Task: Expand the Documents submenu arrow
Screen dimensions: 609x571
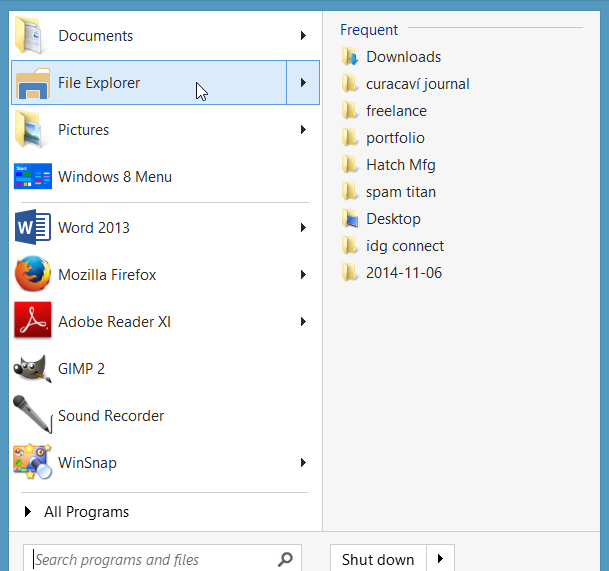Action: point(303,35)
